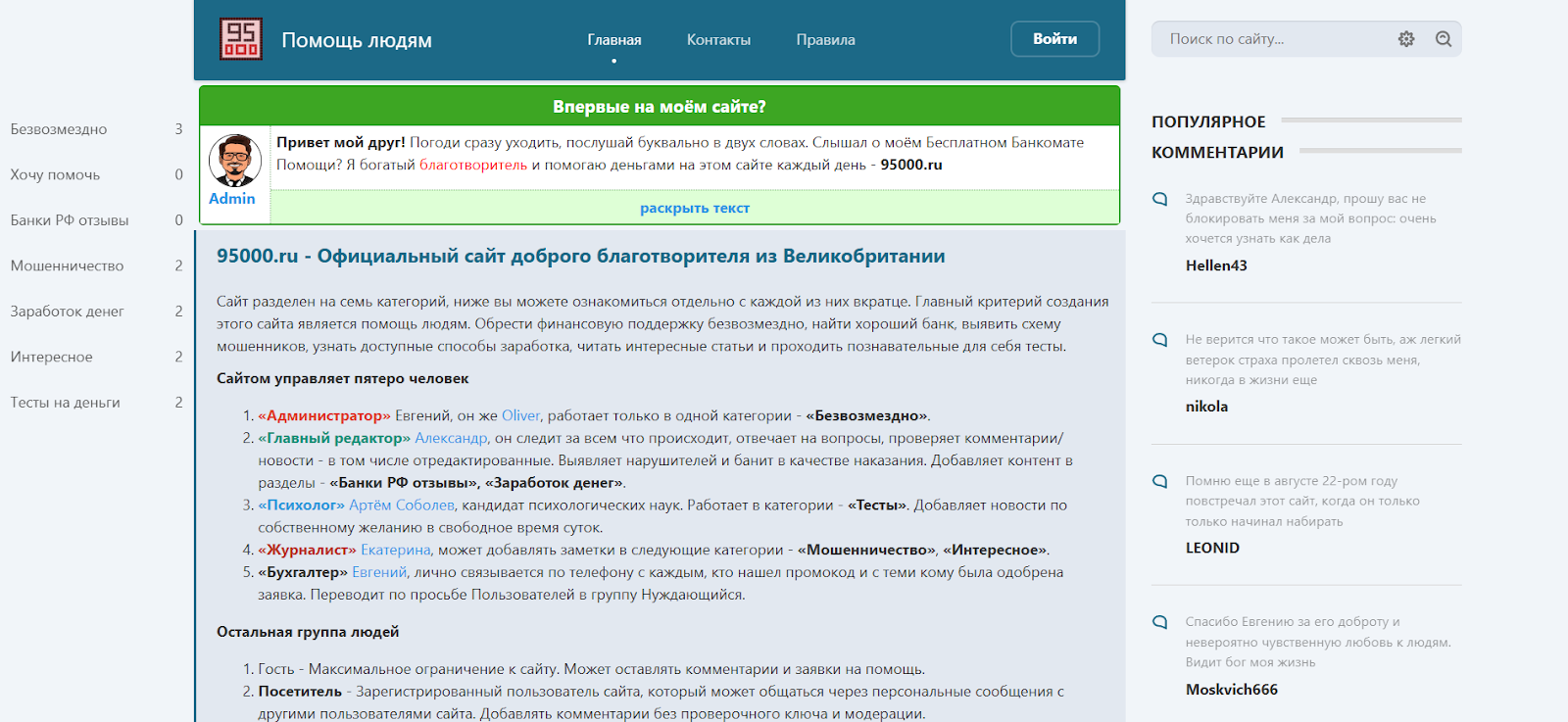Click the Admin name link
This screenshot has height=722, width=1568.
(x=232, y=198)
